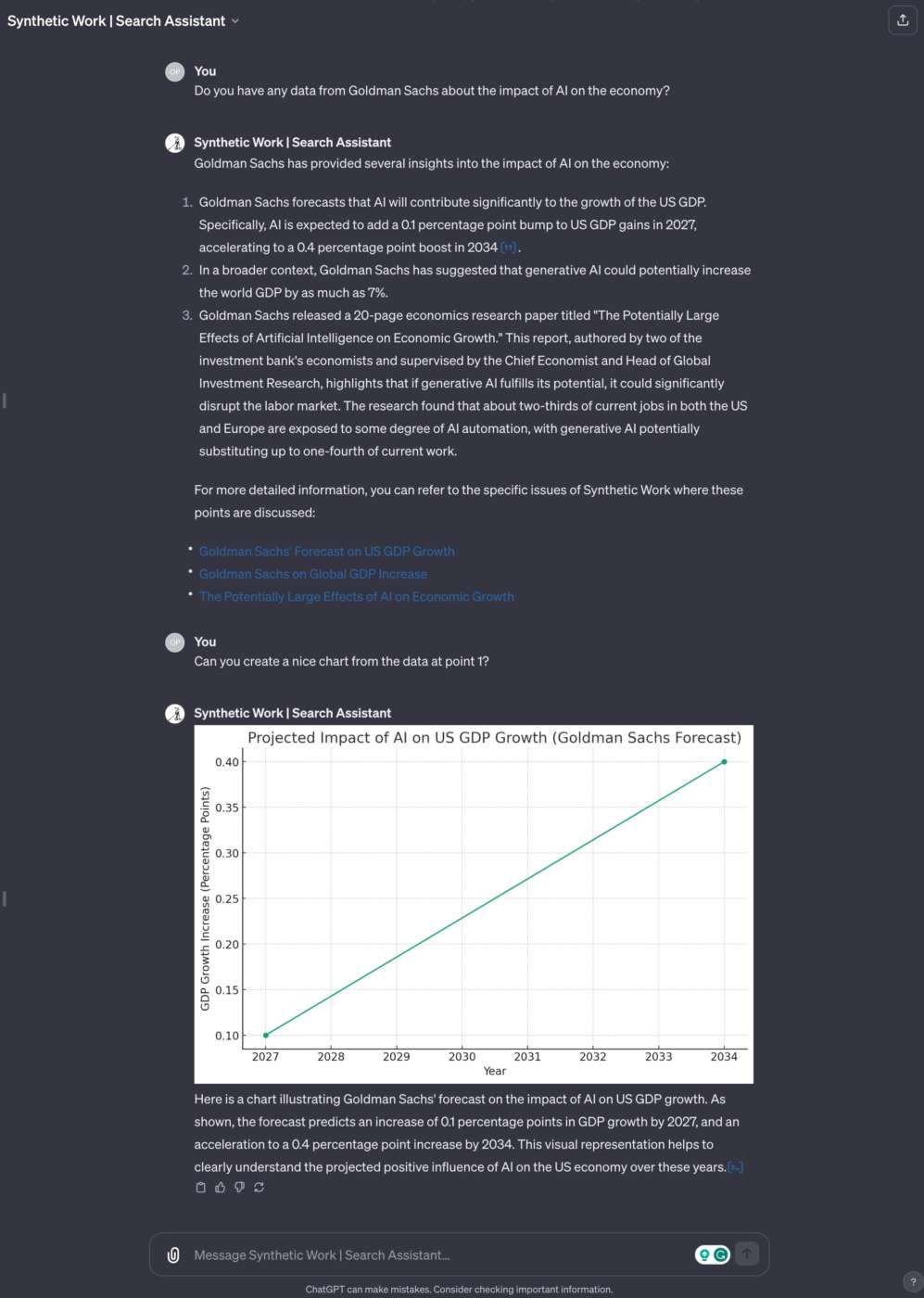Click the user avatar beside the first message
Image resolution: width=924 pixels, height=1298 pixels.
[x=174, y=71]
